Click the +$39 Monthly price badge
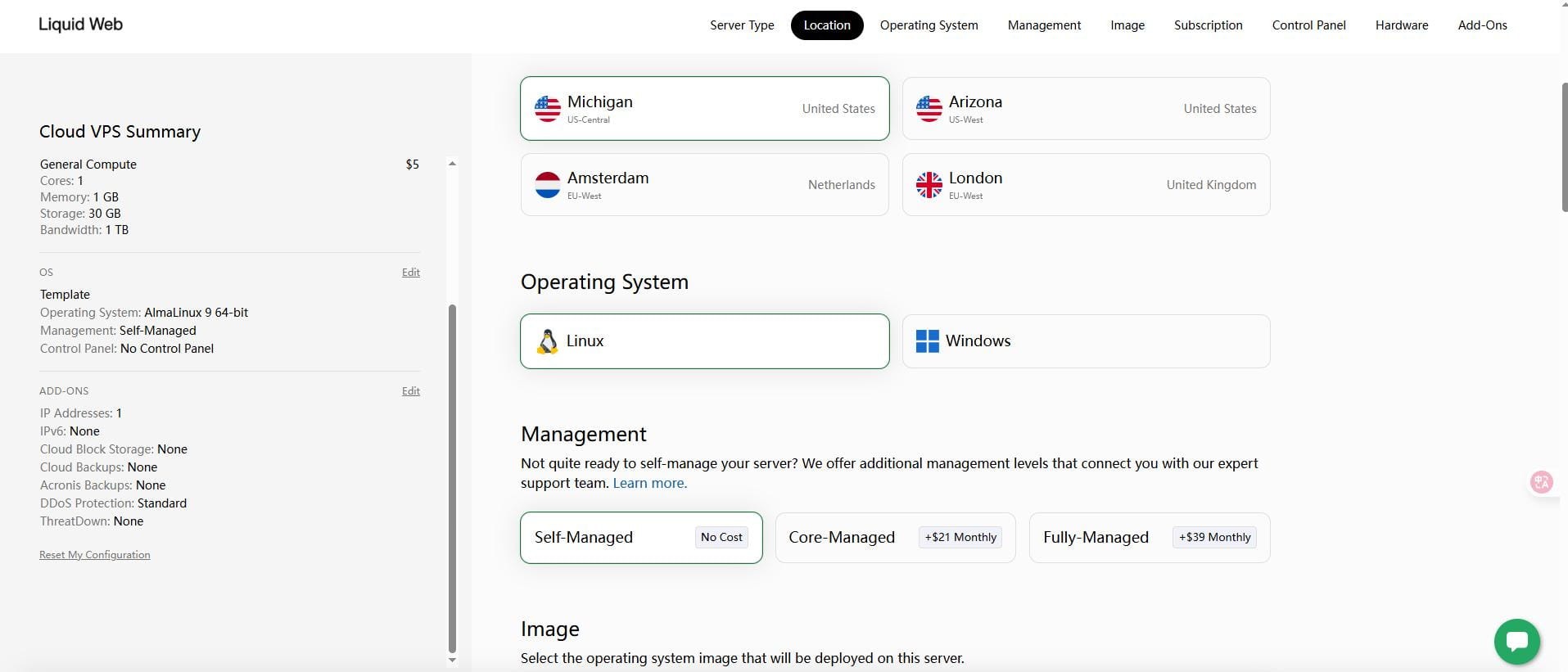This screenshot has width=1568, height=672. pyautogui.click(x=1215, y=538)
